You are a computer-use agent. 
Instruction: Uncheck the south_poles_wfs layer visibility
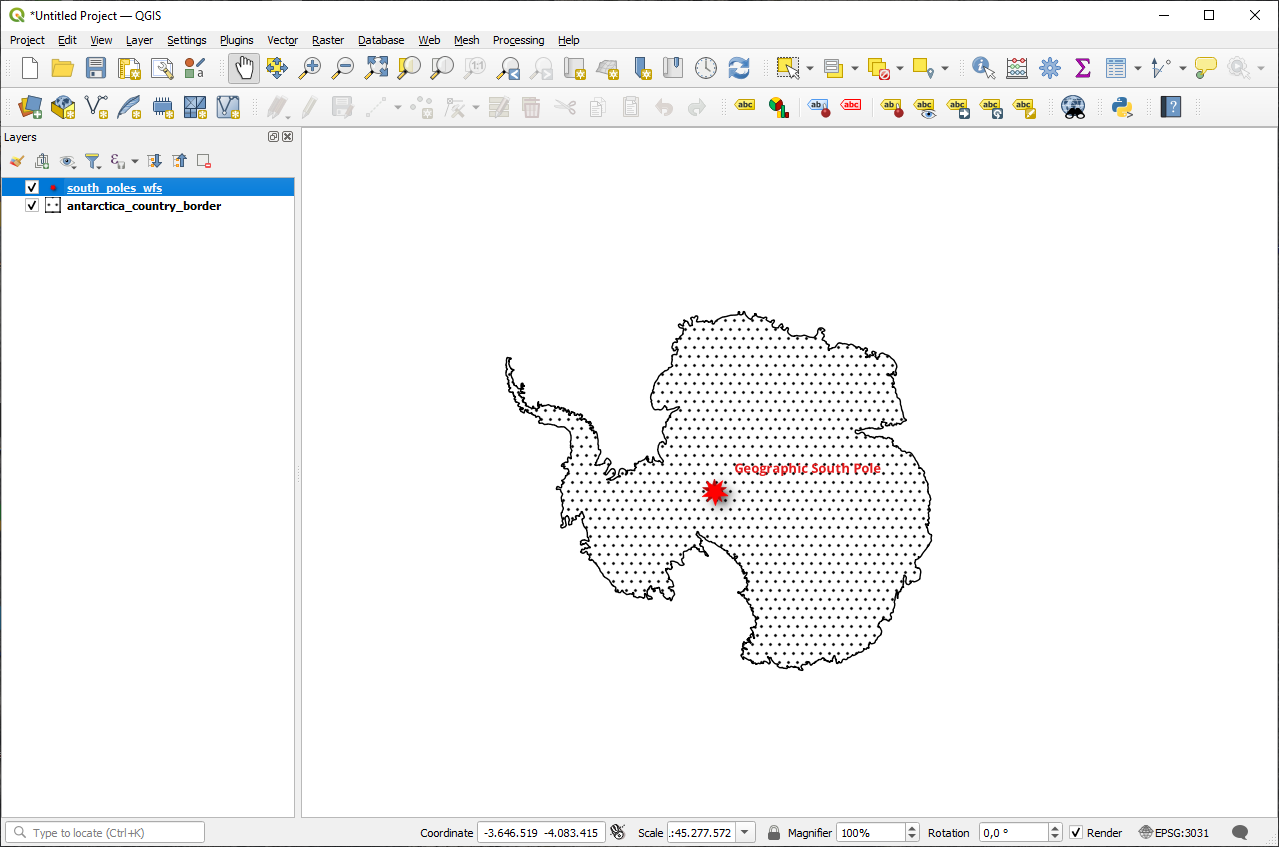[32, 188]
